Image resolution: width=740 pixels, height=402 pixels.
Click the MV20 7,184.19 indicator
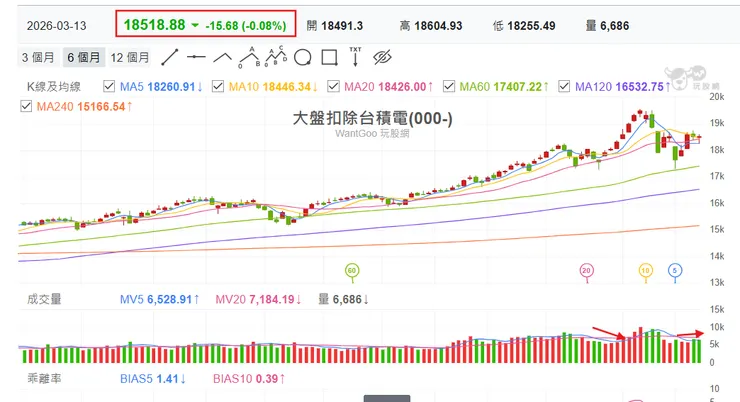(258, 300)
